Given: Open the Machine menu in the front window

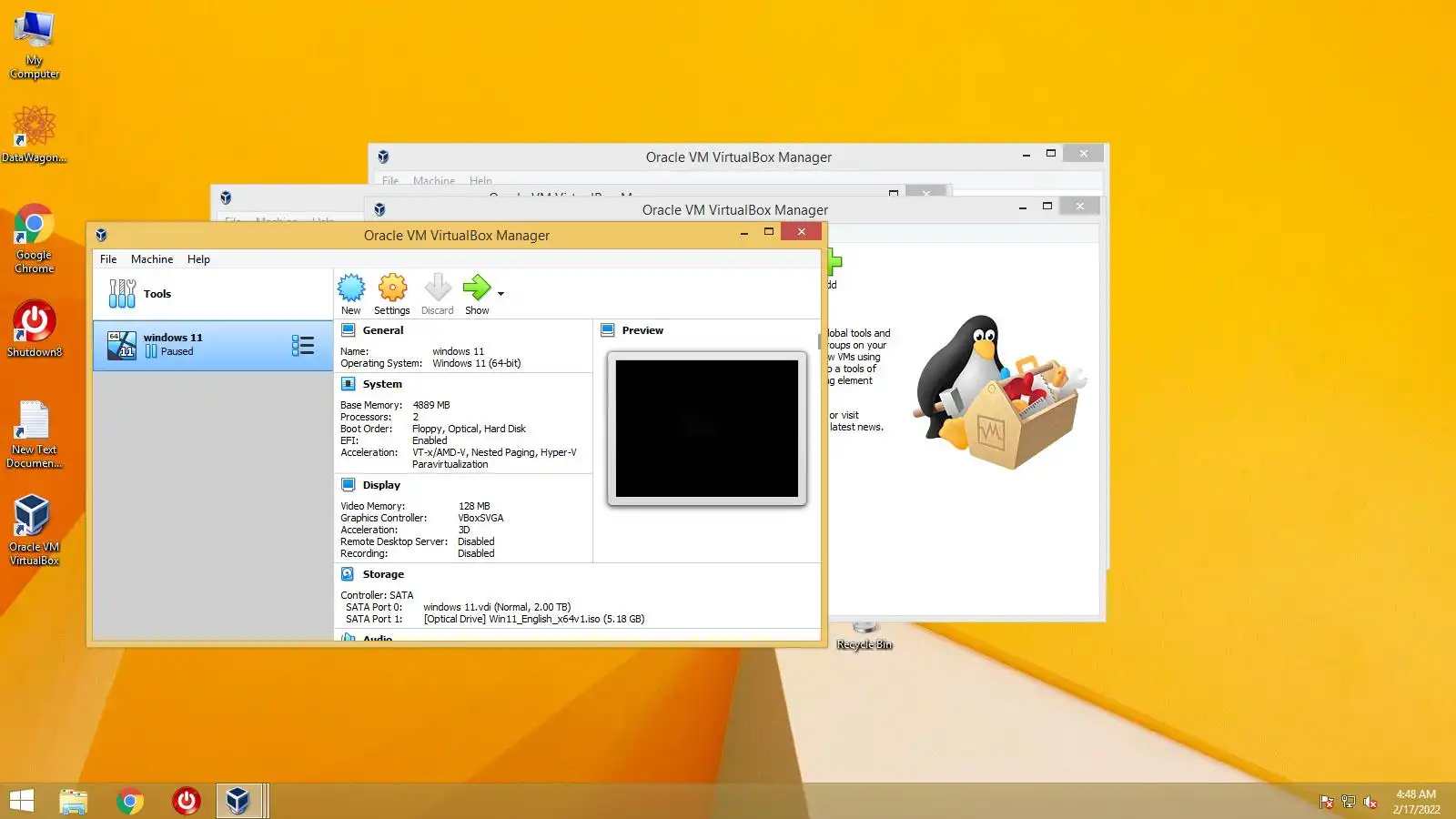Looking at the screenshot, I should click(x=152, y=259).
